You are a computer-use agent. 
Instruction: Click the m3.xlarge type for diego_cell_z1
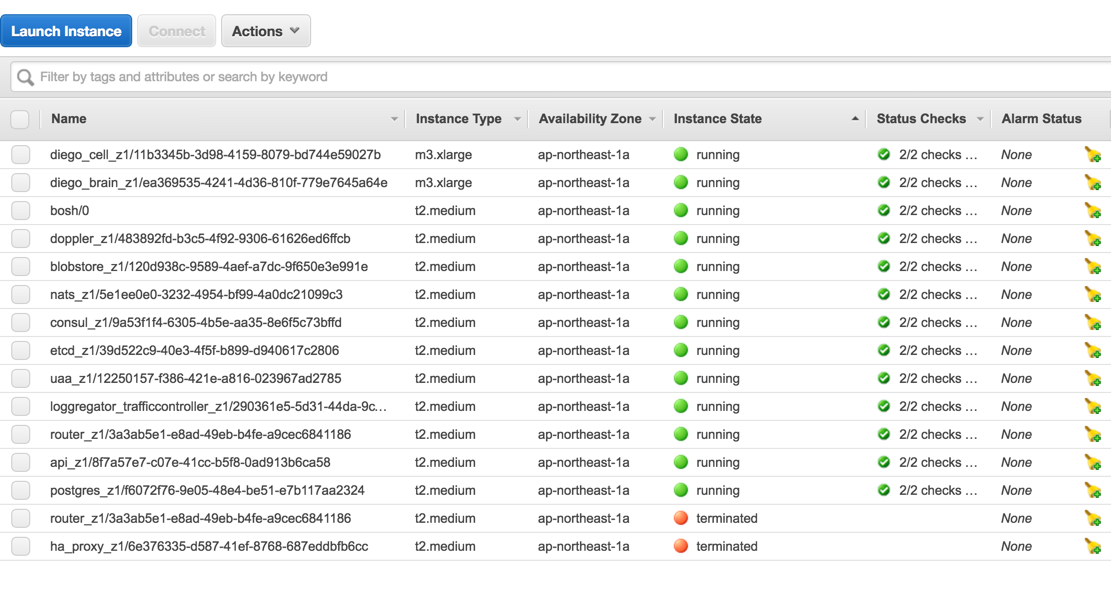click(444, 155)
